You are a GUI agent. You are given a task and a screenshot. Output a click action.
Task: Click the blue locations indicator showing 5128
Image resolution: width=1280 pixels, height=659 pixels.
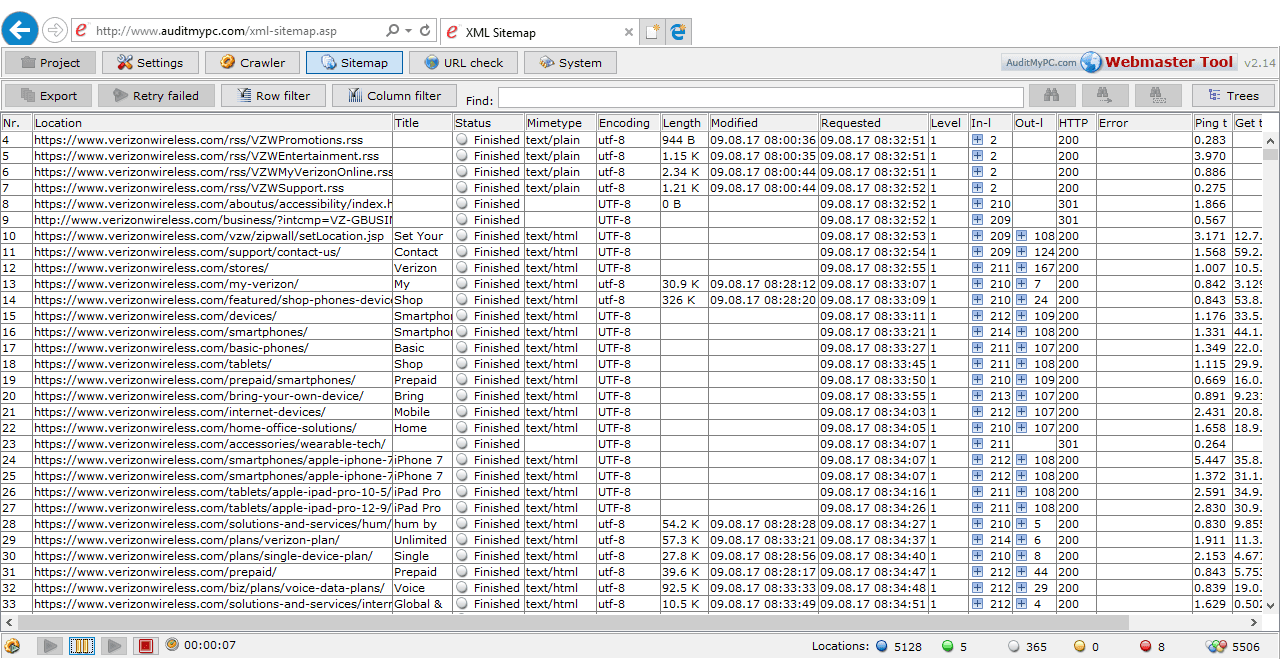tap(882, 647)
